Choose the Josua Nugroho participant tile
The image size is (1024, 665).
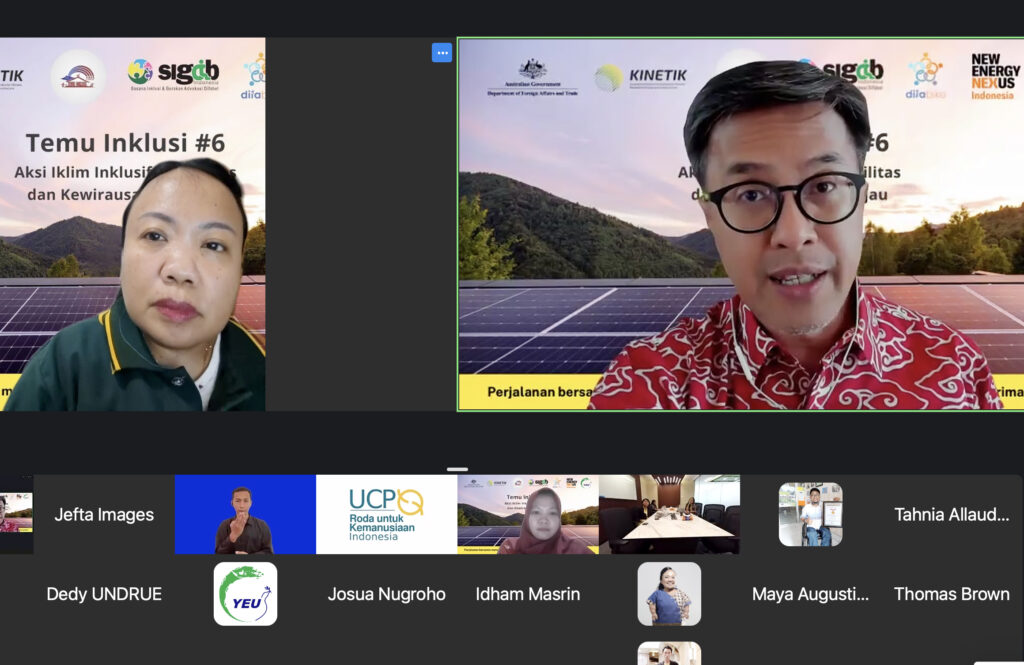(386, 594)
